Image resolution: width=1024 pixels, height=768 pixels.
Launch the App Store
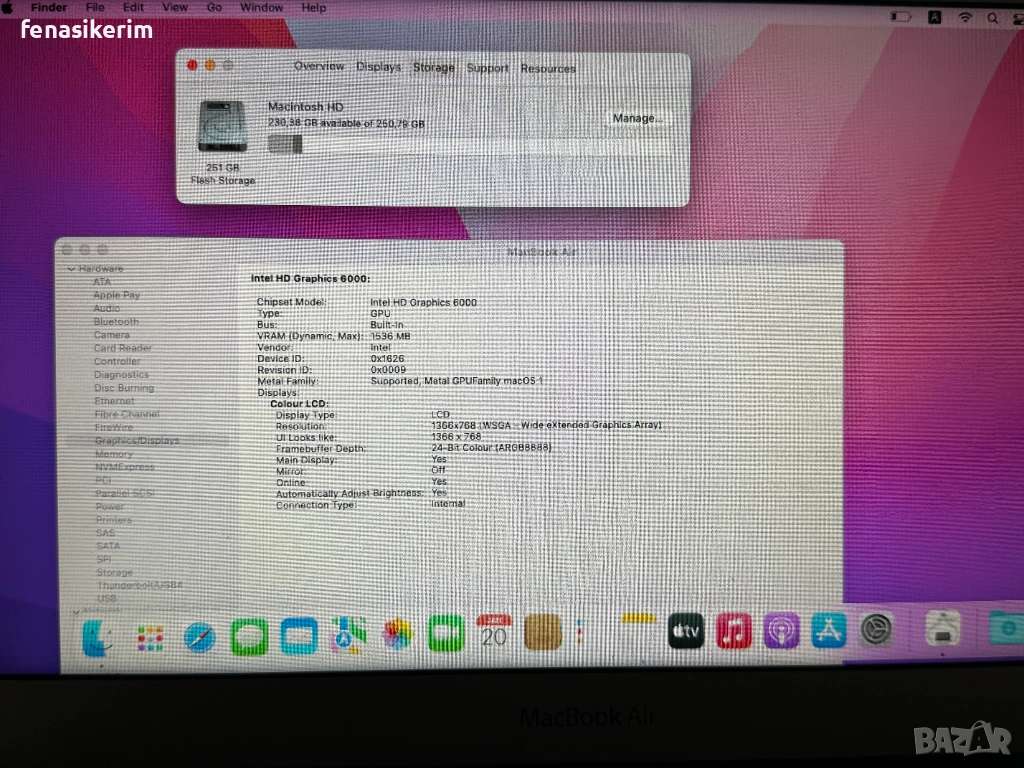[x=829, y=630]
